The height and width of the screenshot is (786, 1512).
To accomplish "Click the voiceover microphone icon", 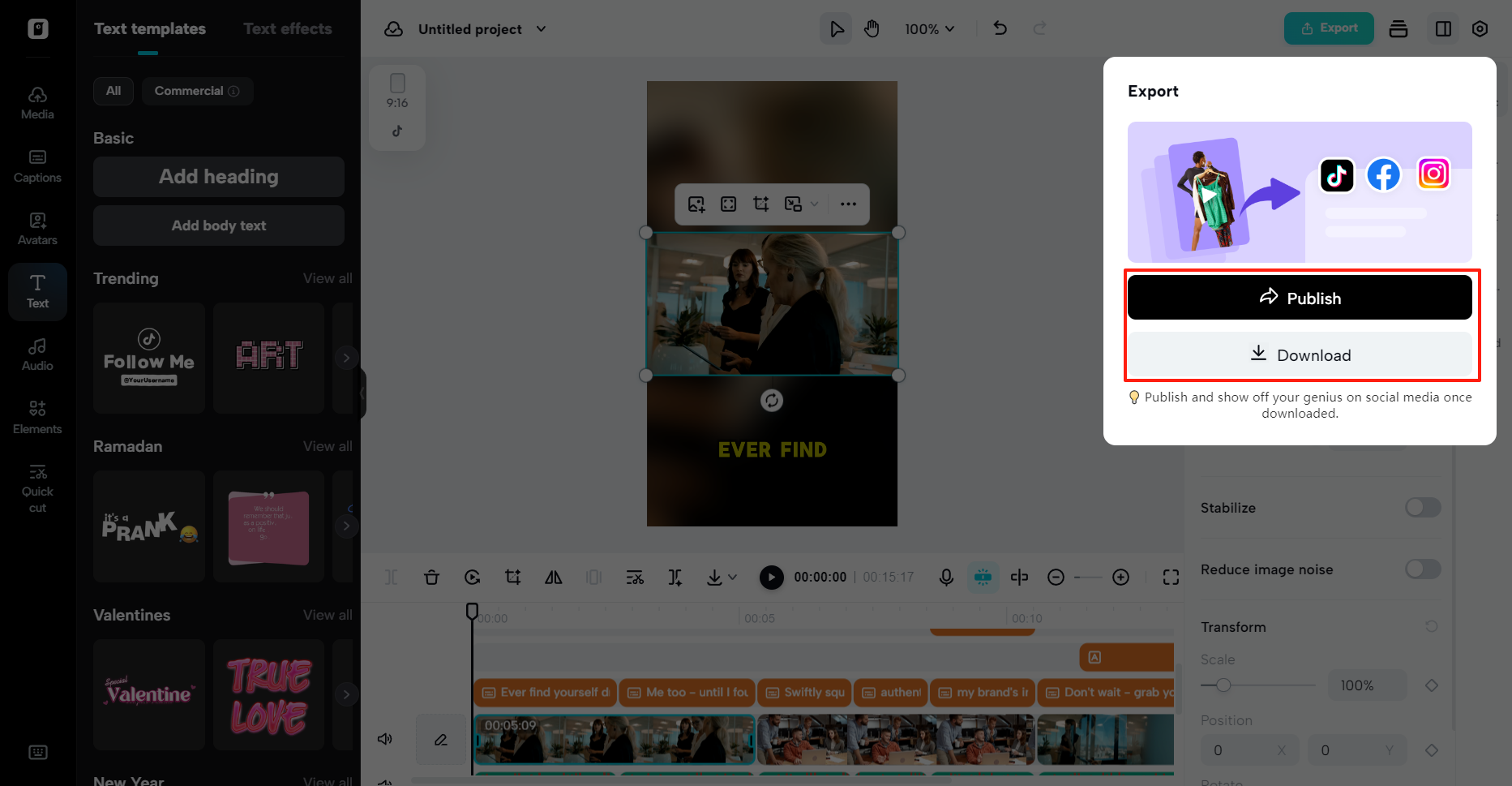I will click(x=946, y=577).
